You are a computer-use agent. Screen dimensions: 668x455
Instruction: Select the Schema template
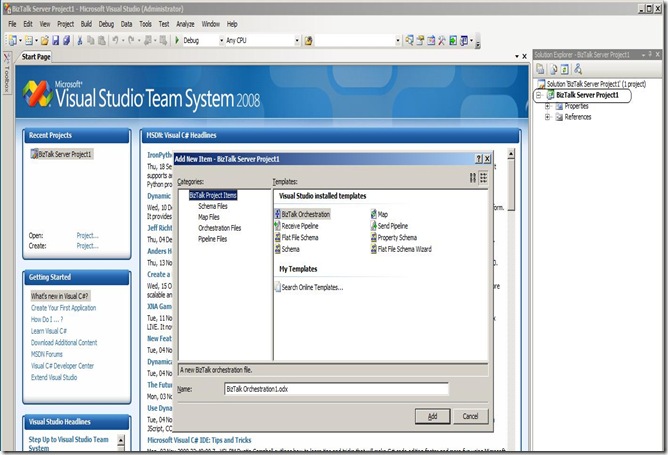(x=287, y=249)
